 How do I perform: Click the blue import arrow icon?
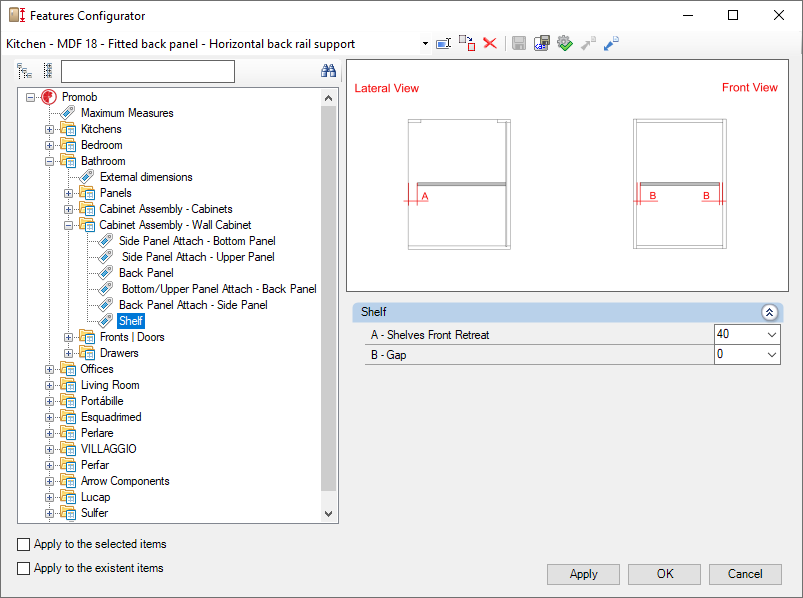coord(611,44)
